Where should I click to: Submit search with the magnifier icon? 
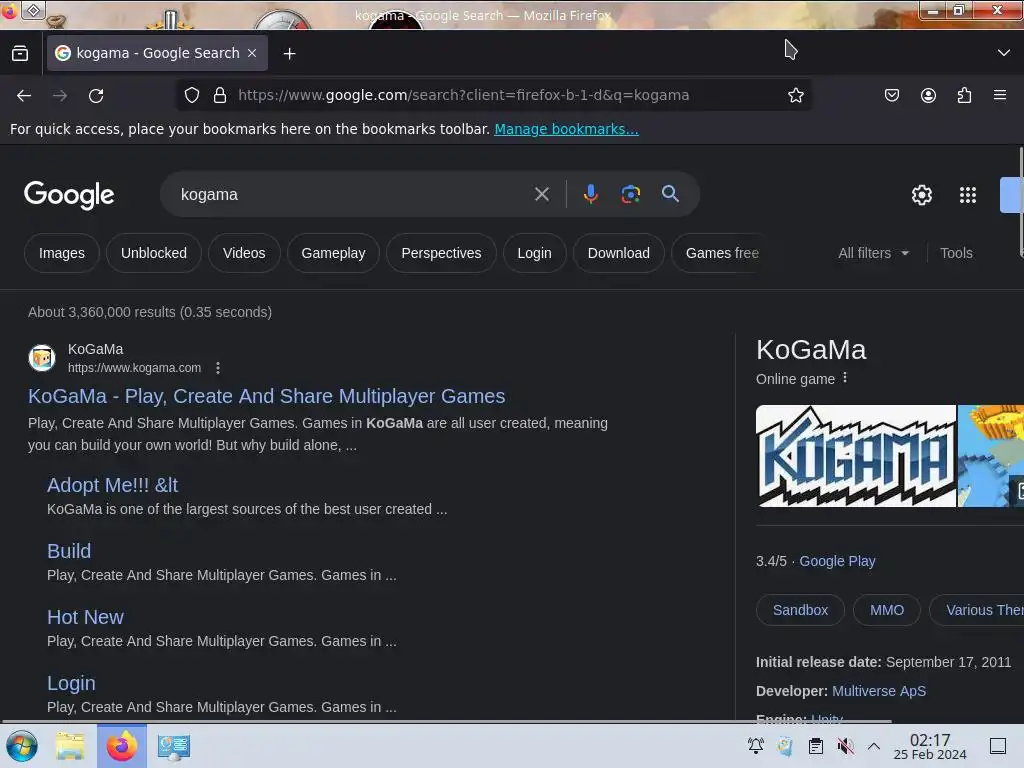click(x=670, y=194)
